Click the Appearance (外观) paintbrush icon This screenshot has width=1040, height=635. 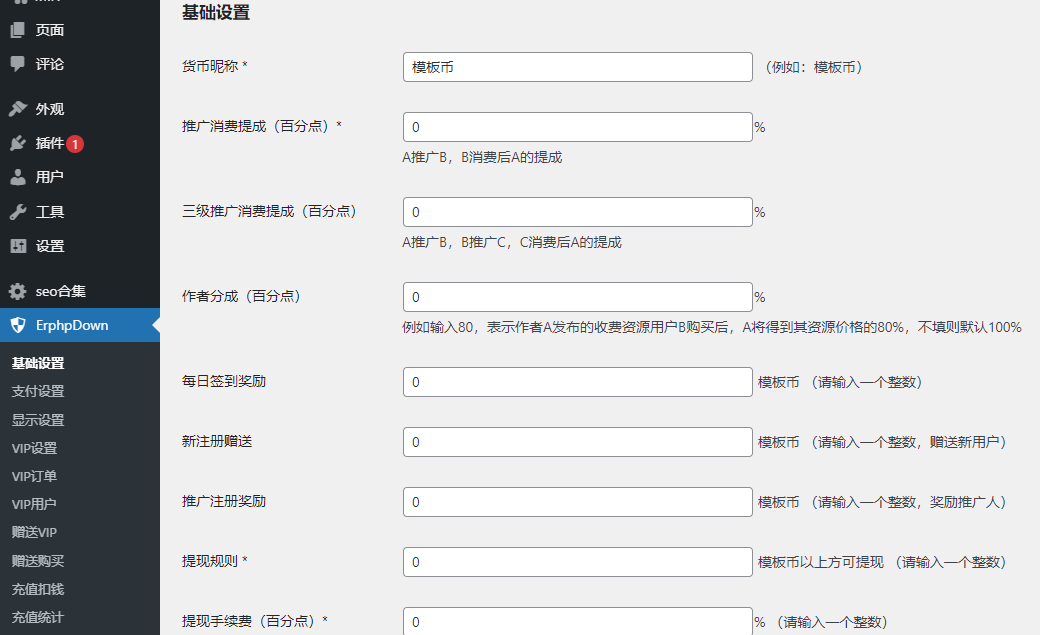[x=18, y=109]
